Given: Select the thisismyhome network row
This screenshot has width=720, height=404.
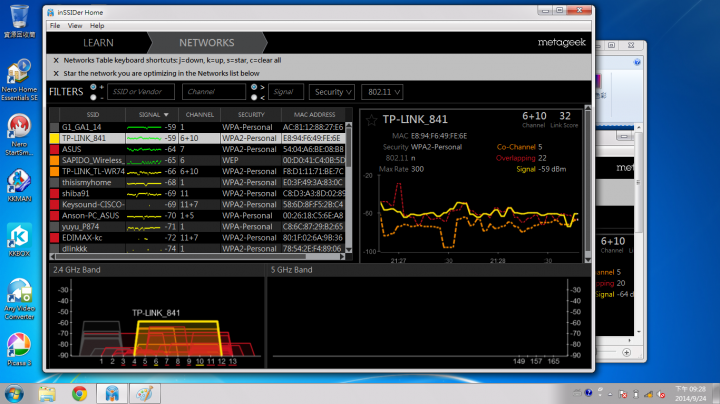Looking at the screenshot, I should 197,182.
